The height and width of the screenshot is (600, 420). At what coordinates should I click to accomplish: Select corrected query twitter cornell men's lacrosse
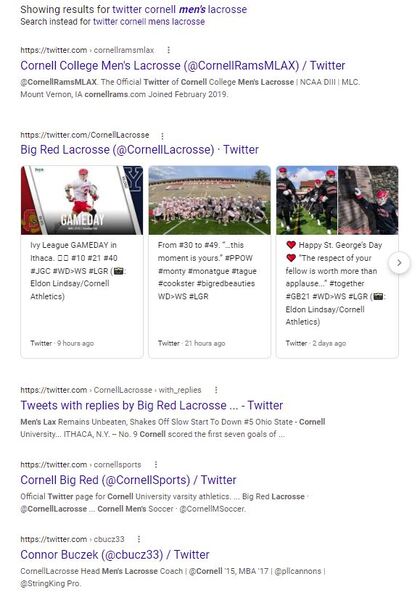tap(179, 9)
